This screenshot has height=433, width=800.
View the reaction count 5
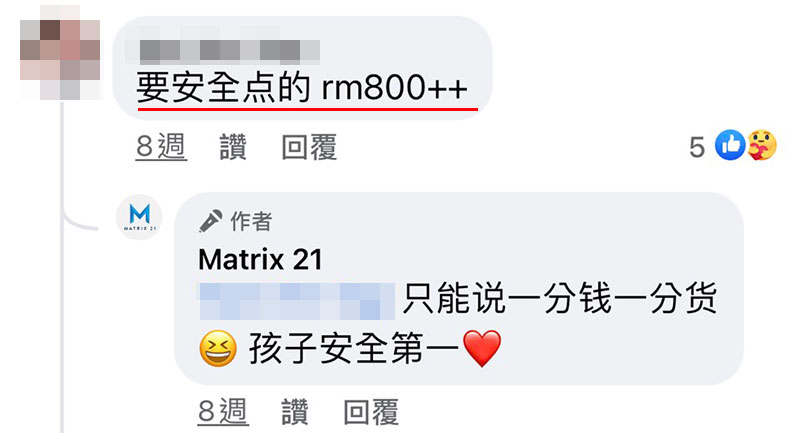[697, 147]
